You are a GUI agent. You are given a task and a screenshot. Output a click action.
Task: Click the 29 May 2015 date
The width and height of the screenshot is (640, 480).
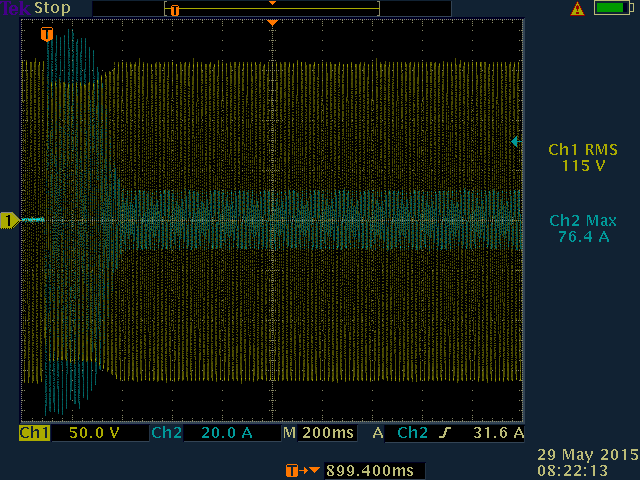(x=588, y=455)
